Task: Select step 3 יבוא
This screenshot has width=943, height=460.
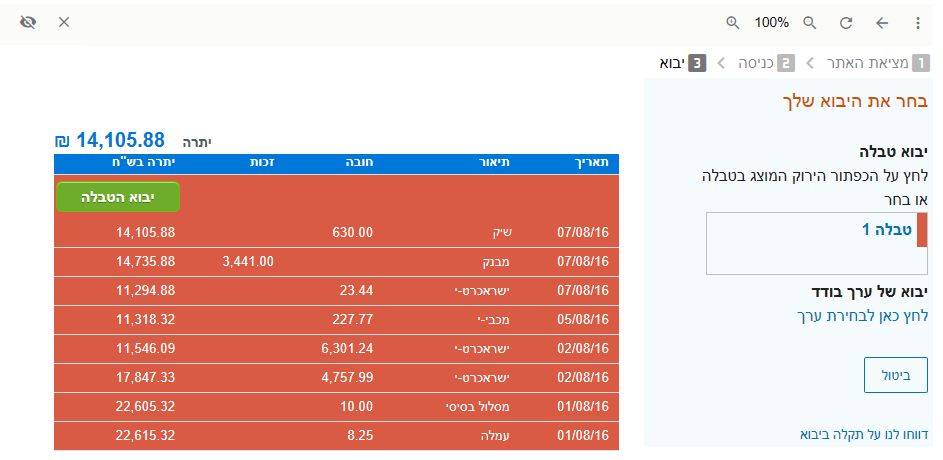Action: [x=682, y=63]
